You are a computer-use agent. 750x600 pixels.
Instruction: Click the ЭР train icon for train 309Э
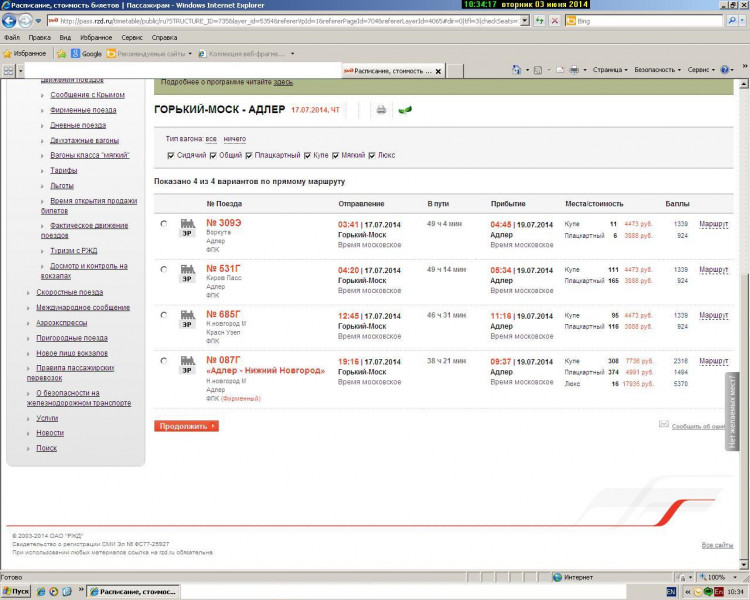tap(187, 227)
